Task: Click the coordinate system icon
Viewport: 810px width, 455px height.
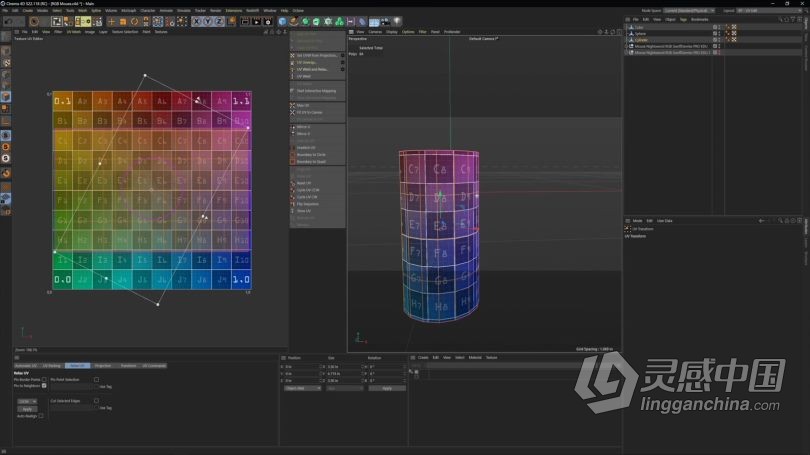Action: (x=231, y=22)
